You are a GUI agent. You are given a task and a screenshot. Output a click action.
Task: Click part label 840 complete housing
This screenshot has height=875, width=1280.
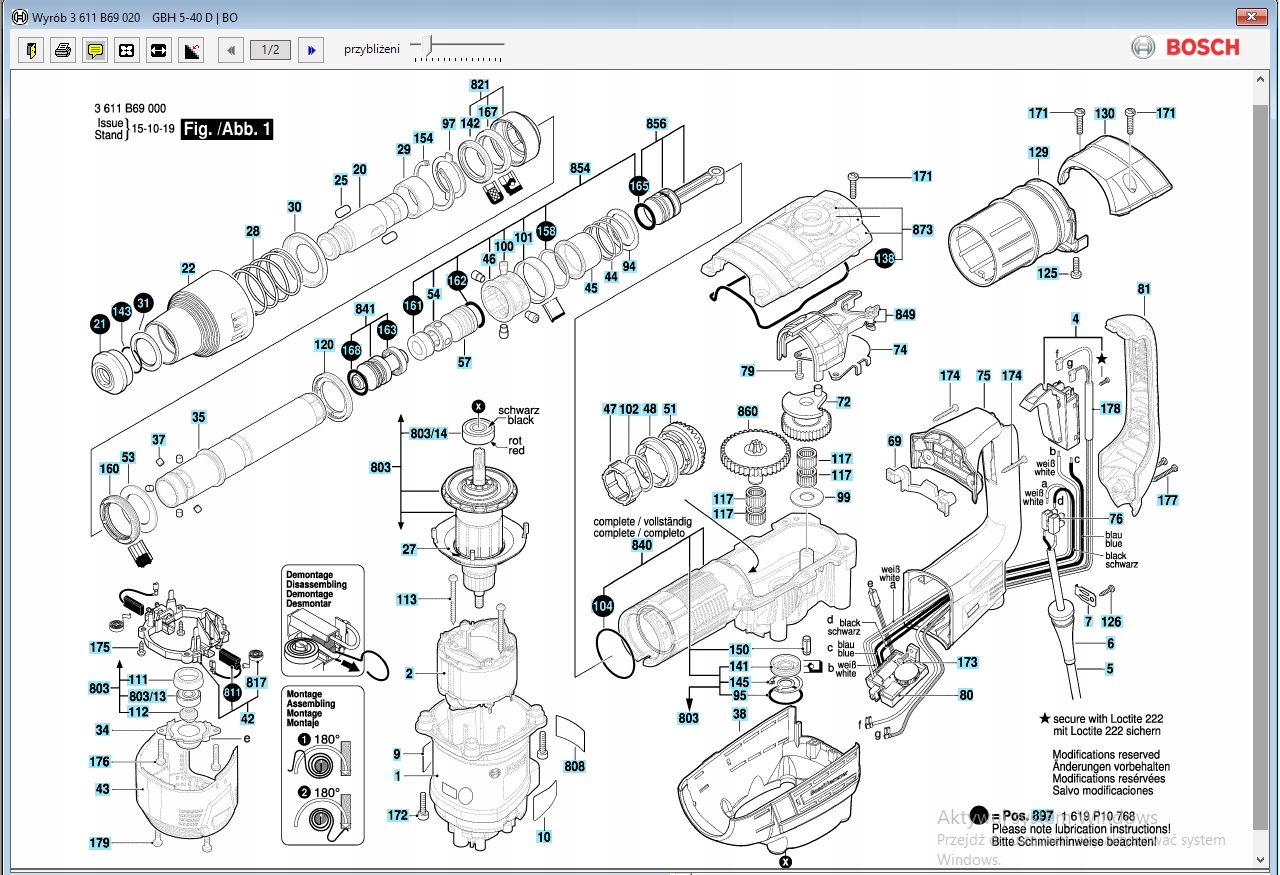click(641, 546)
